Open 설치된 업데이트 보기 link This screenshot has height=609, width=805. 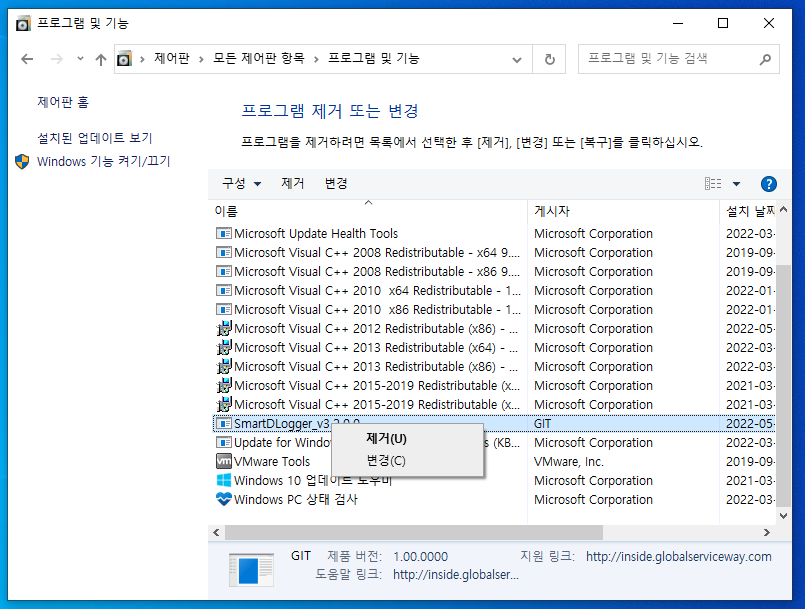[94, 138]
